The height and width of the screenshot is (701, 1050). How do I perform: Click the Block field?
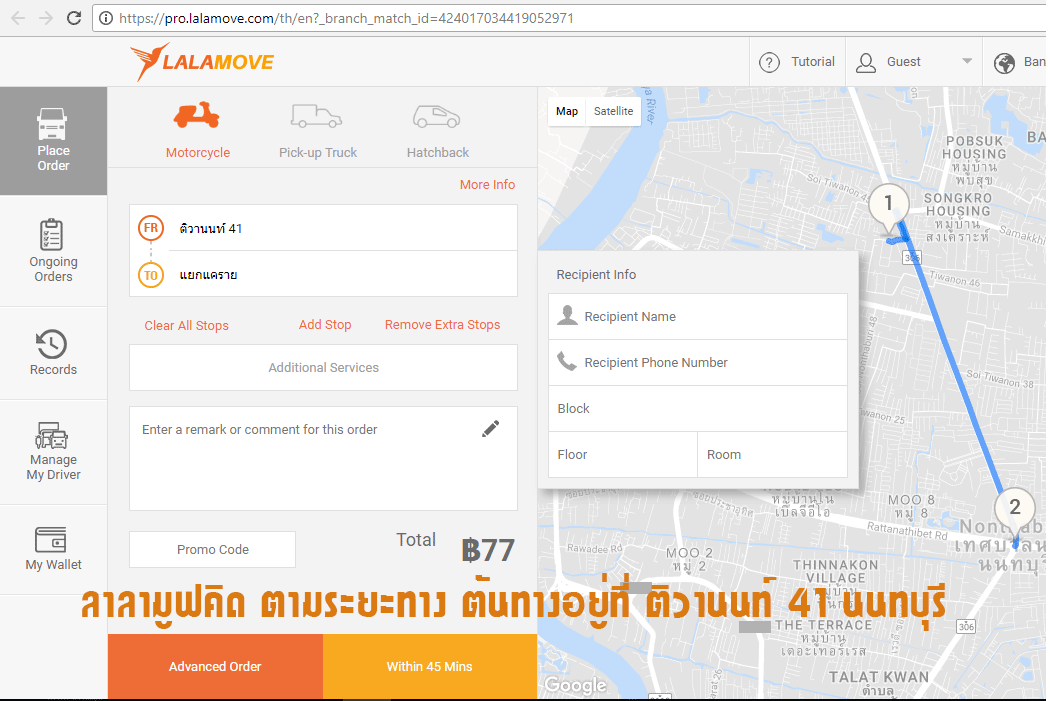click(x=698, y=408)
